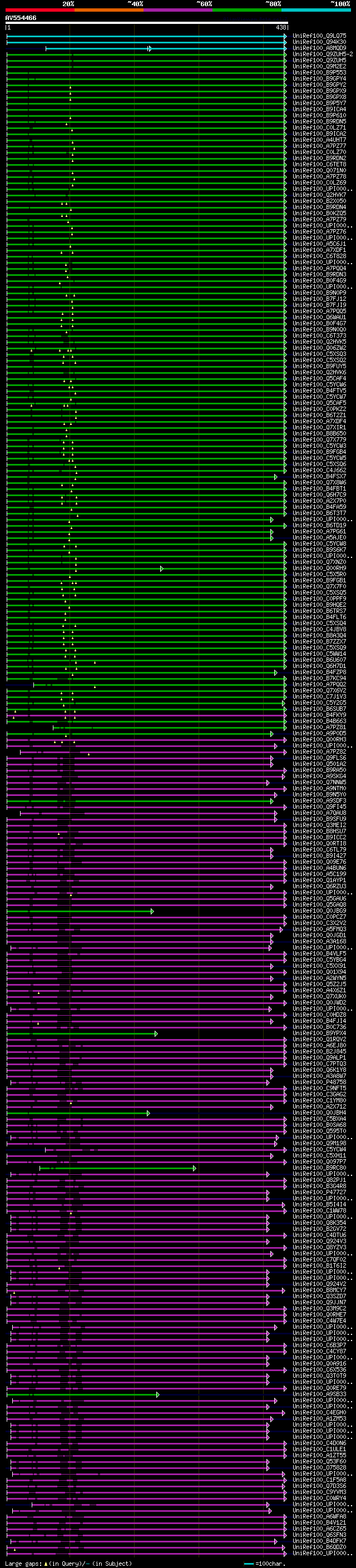Screen dimensions: 356x1568
Task: Select the label UniRef100_C6TET8
Action: tap(319, 164)
